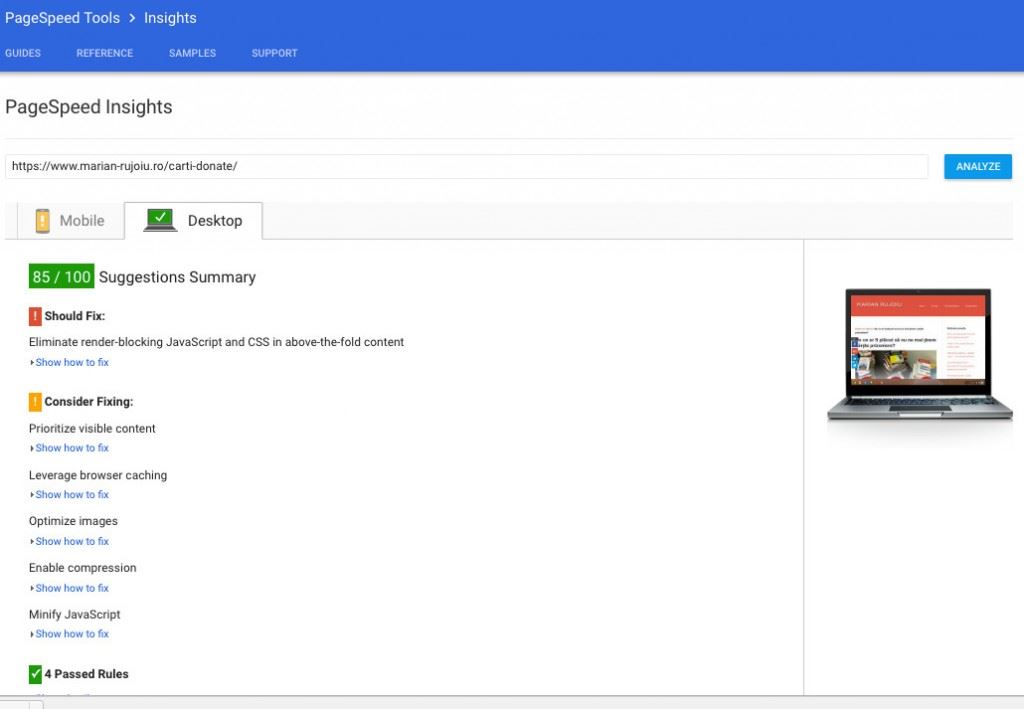
Task: Expand Show how to fix under Optimize images
Action: [71, 541]
